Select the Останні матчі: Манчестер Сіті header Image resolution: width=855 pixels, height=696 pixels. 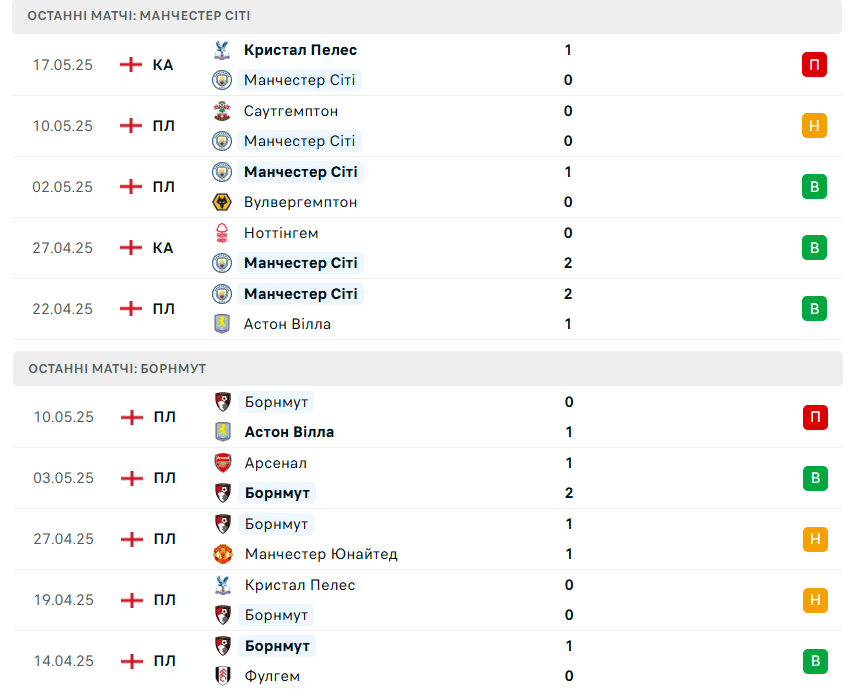click(427, 16)
